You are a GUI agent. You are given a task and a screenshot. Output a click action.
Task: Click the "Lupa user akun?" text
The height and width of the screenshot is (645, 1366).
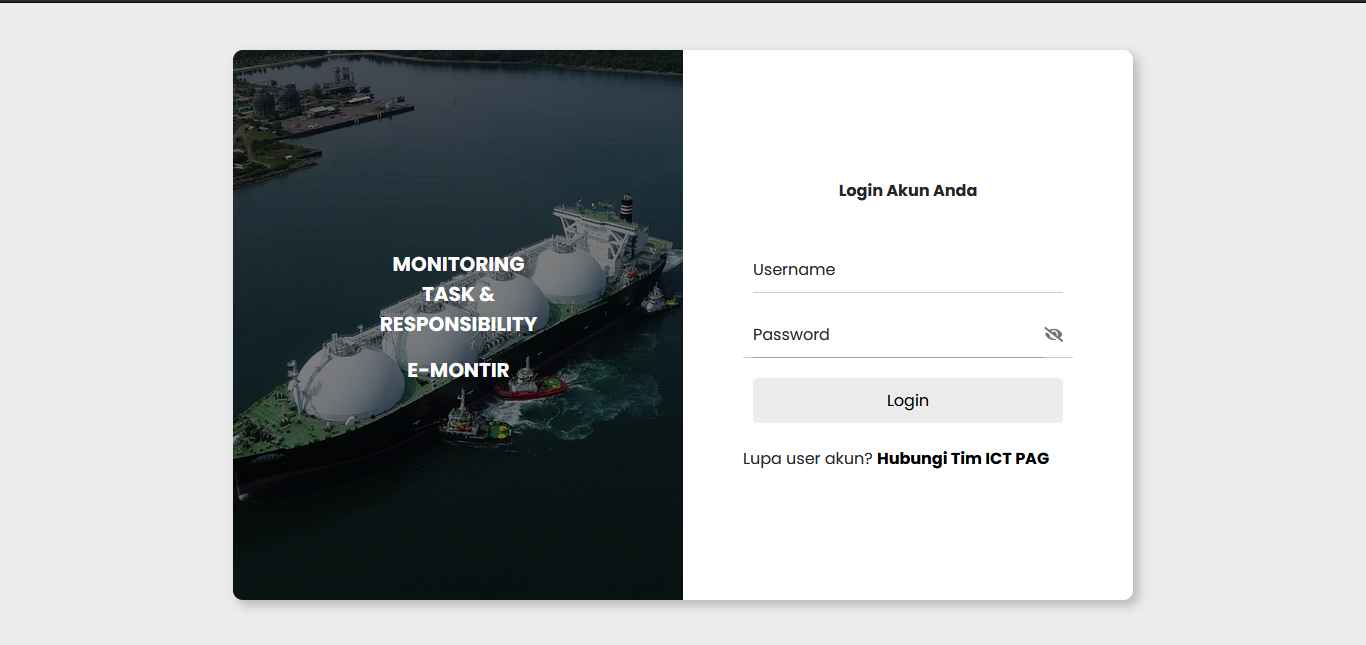click(808, 459)
